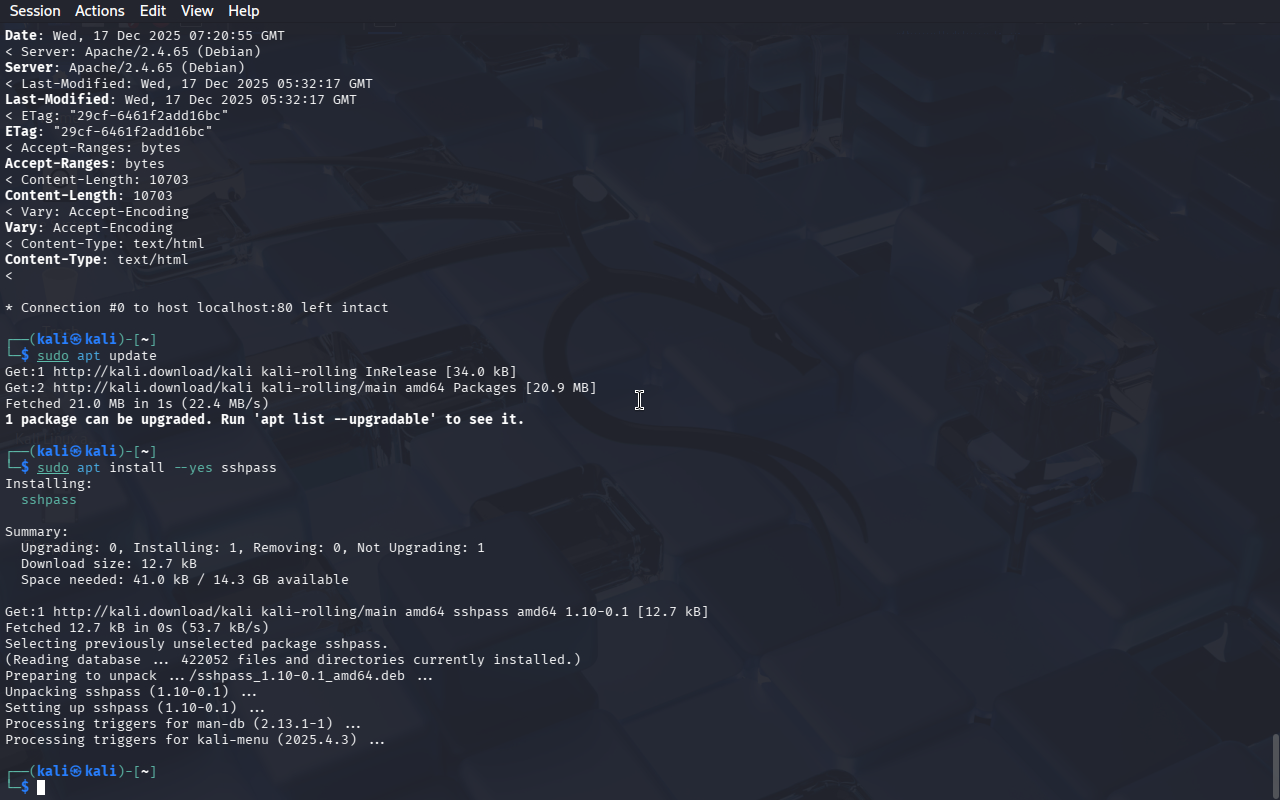Open the Help menu
The image size is (1280, 800).
[244, 11]
